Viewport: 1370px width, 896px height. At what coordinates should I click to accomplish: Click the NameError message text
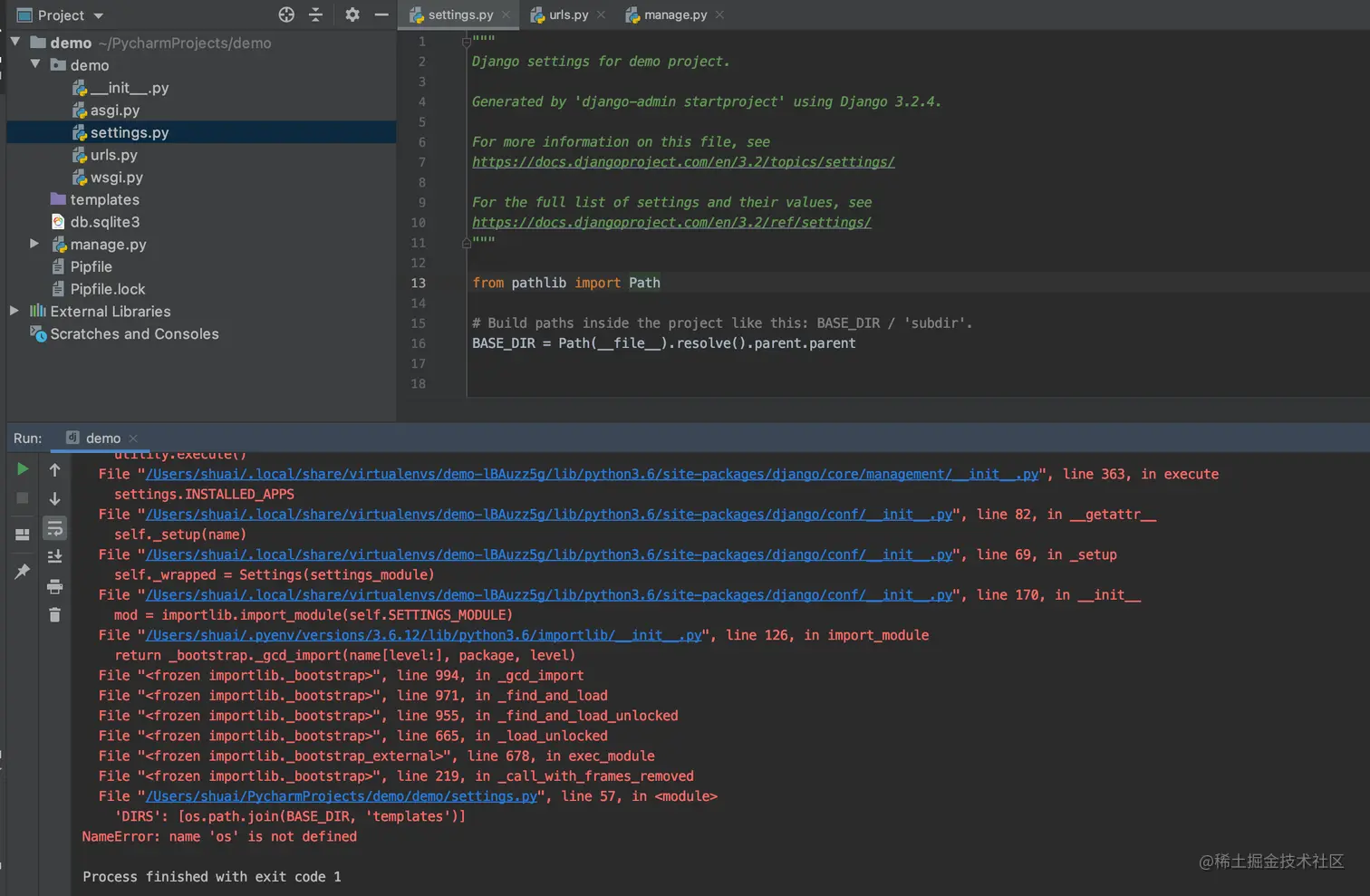point(219,836)
